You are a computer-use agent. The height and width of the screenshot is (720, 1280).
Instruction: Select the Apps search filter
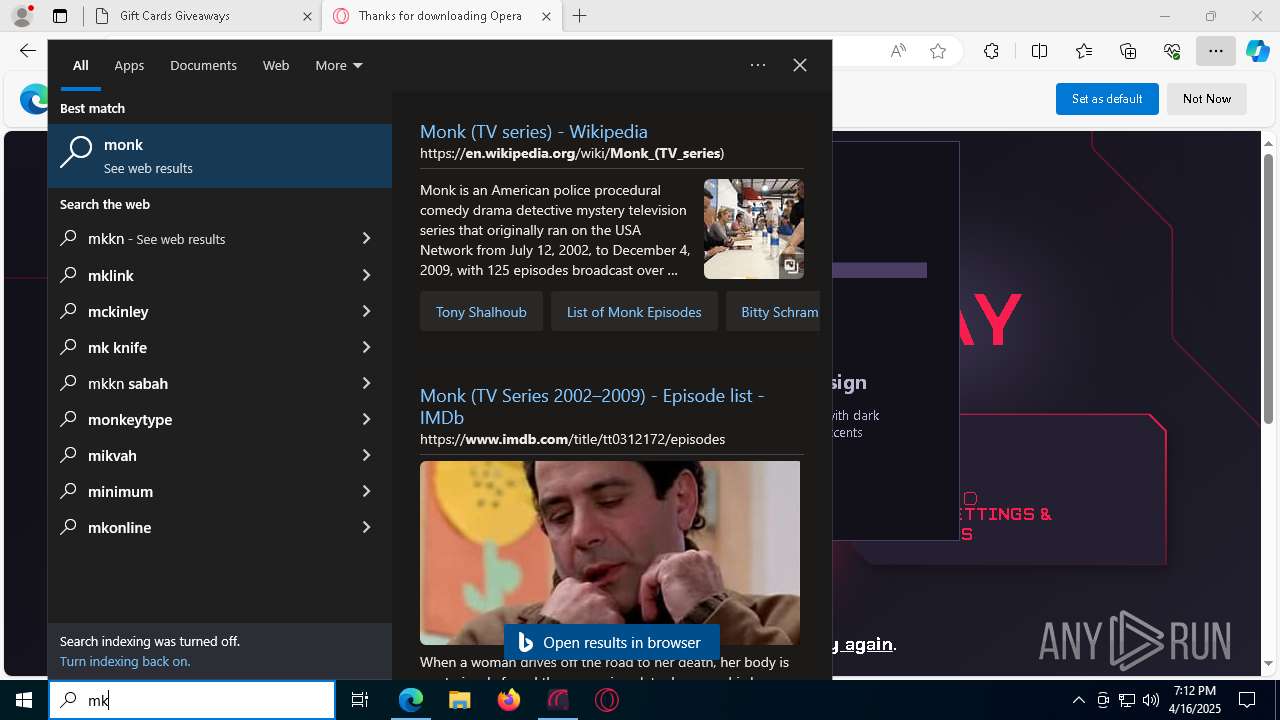(129, 65)
